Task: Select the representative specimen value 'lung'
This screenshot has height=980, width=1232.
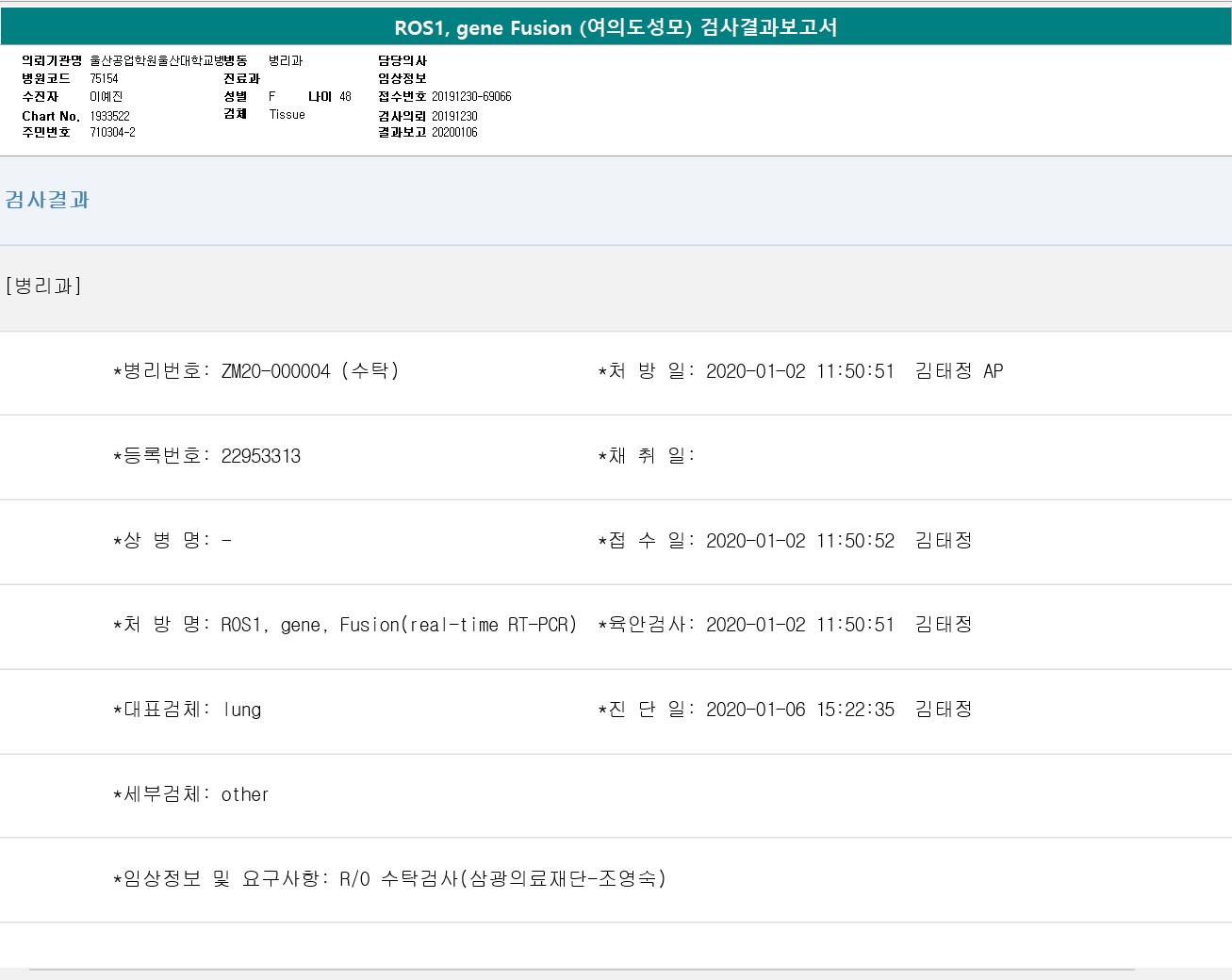Action: (x=242, y=710)
